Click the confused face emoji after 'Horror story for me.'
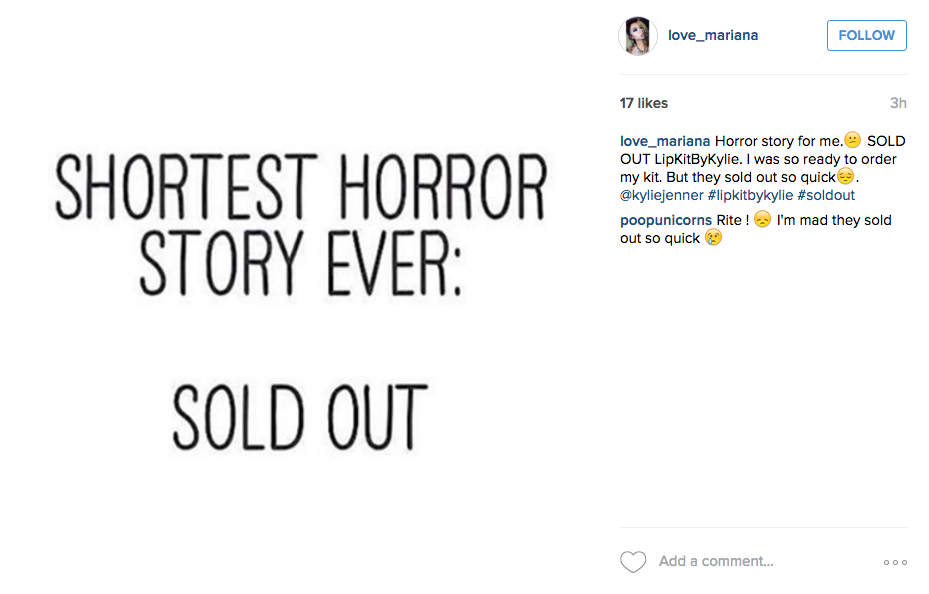Screen dimensions: 929x594 coord(852,141)
